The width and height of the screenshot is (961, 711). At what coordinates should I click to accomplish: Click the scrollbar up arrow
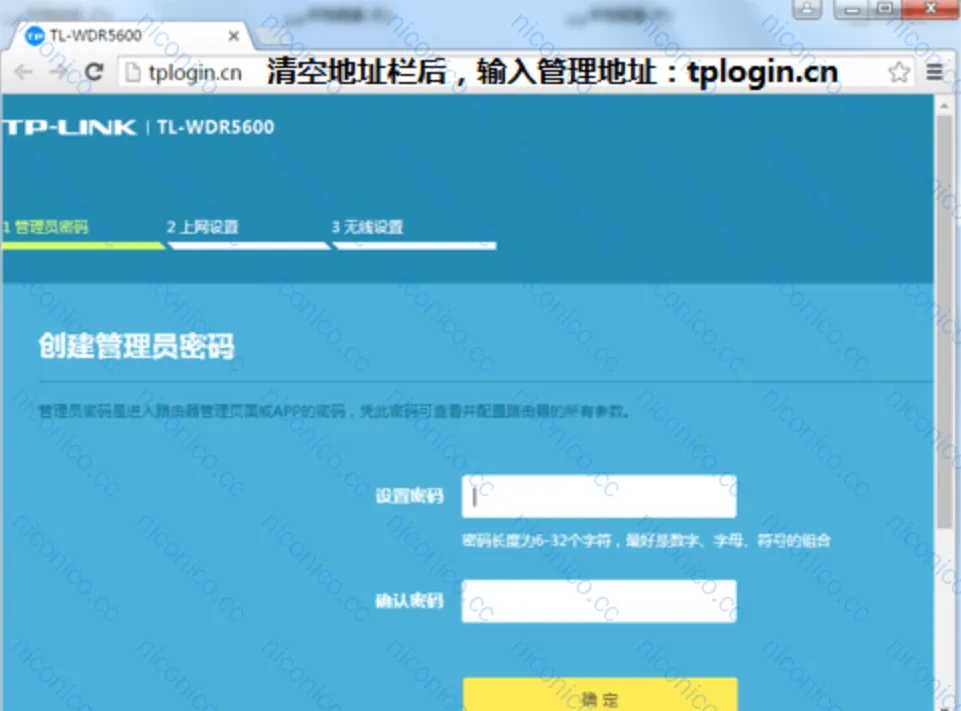944,105
